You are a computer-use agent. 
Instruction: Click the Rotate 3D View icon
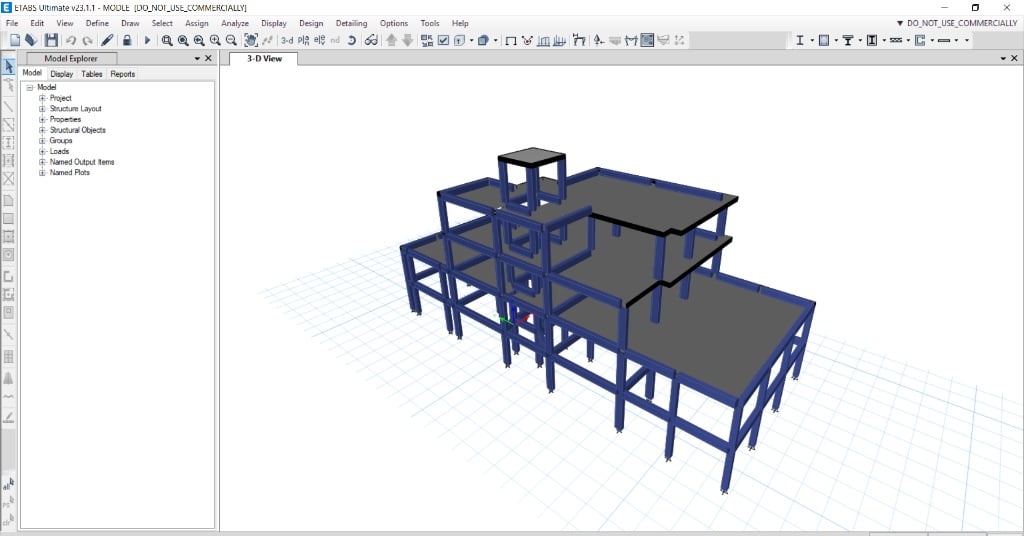click(351, 40)
